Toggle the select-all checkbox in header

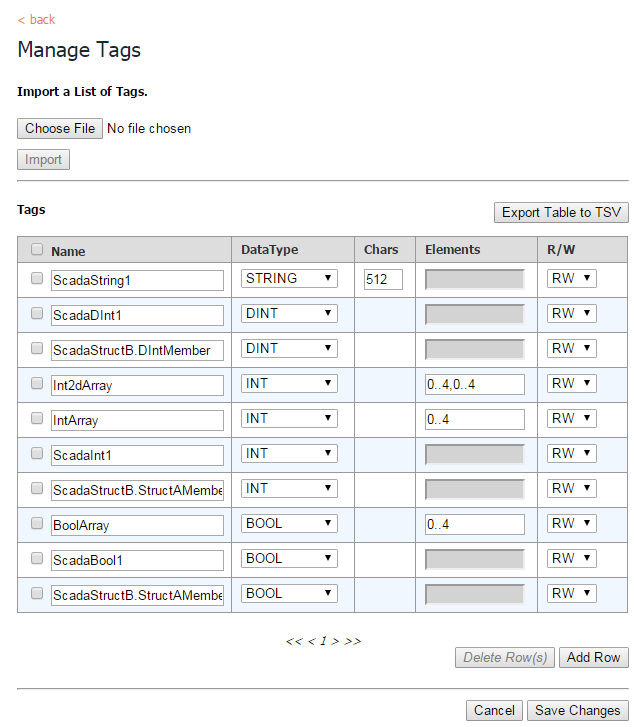[37, 249]
